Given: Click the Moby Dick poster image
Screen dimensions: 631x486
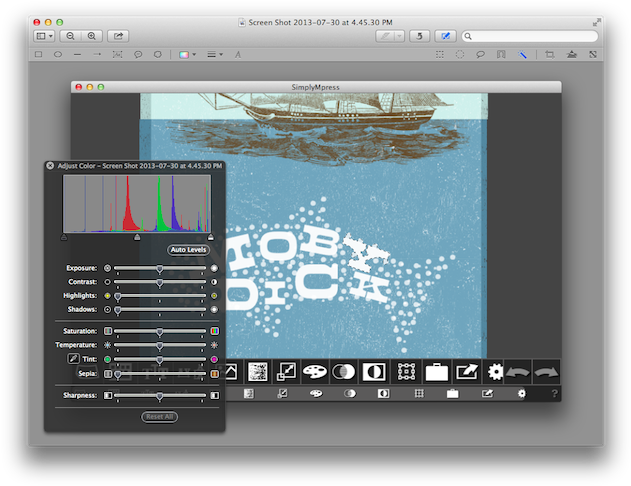Looking at the screenshot, I should (x=314, y=225).
